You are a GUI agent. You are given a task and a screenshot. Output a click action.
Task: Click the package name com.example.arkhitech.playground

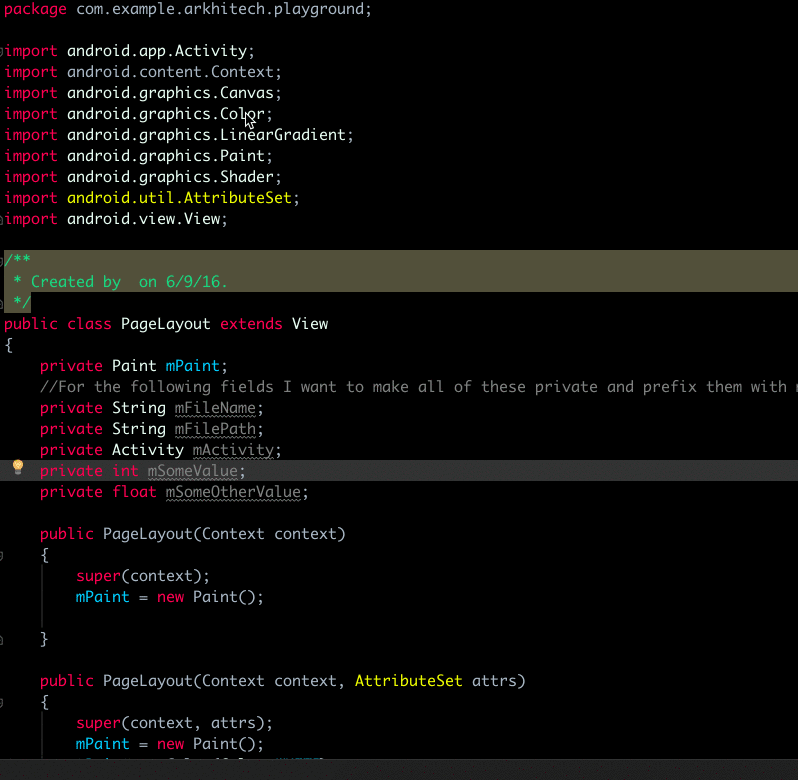point(223,9)
